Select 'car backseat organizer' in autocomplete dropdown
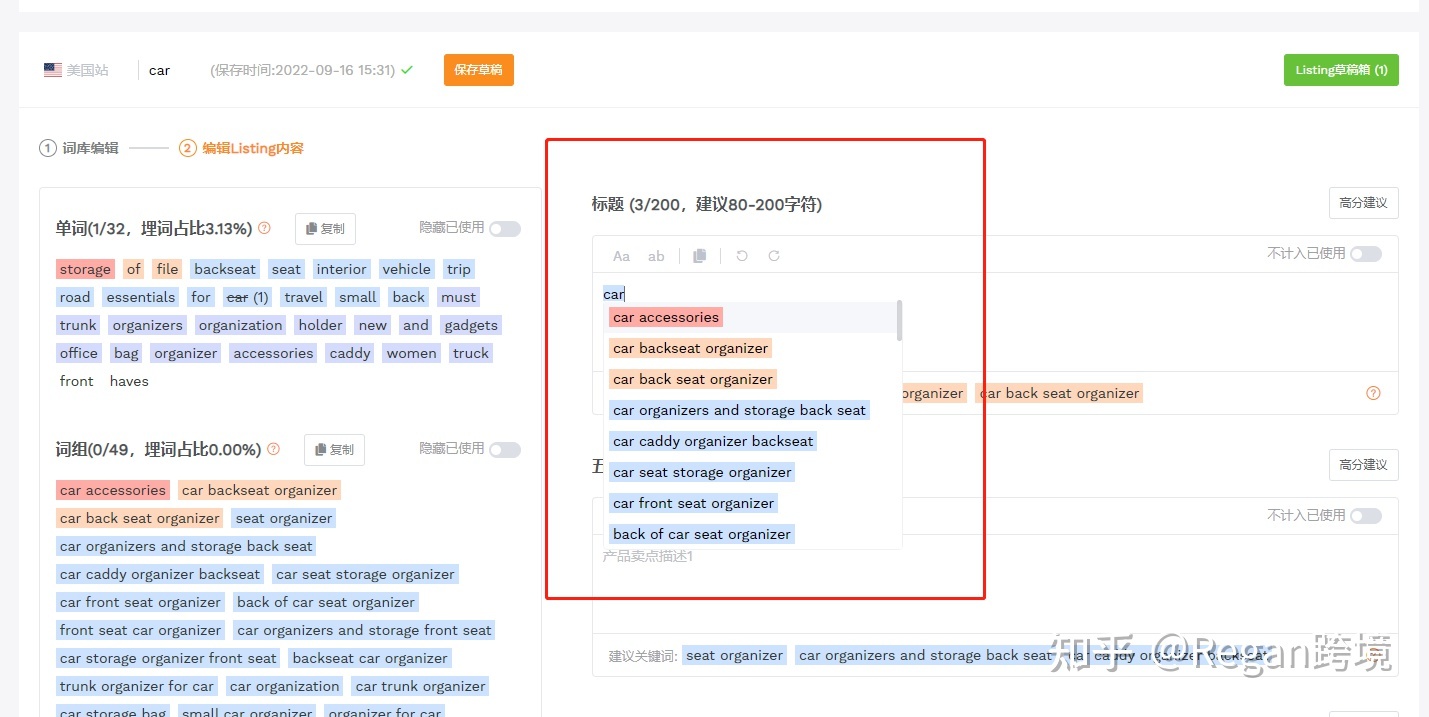Image resolution: width=1429 pixels, height=717 pixels. pos(691,348)
